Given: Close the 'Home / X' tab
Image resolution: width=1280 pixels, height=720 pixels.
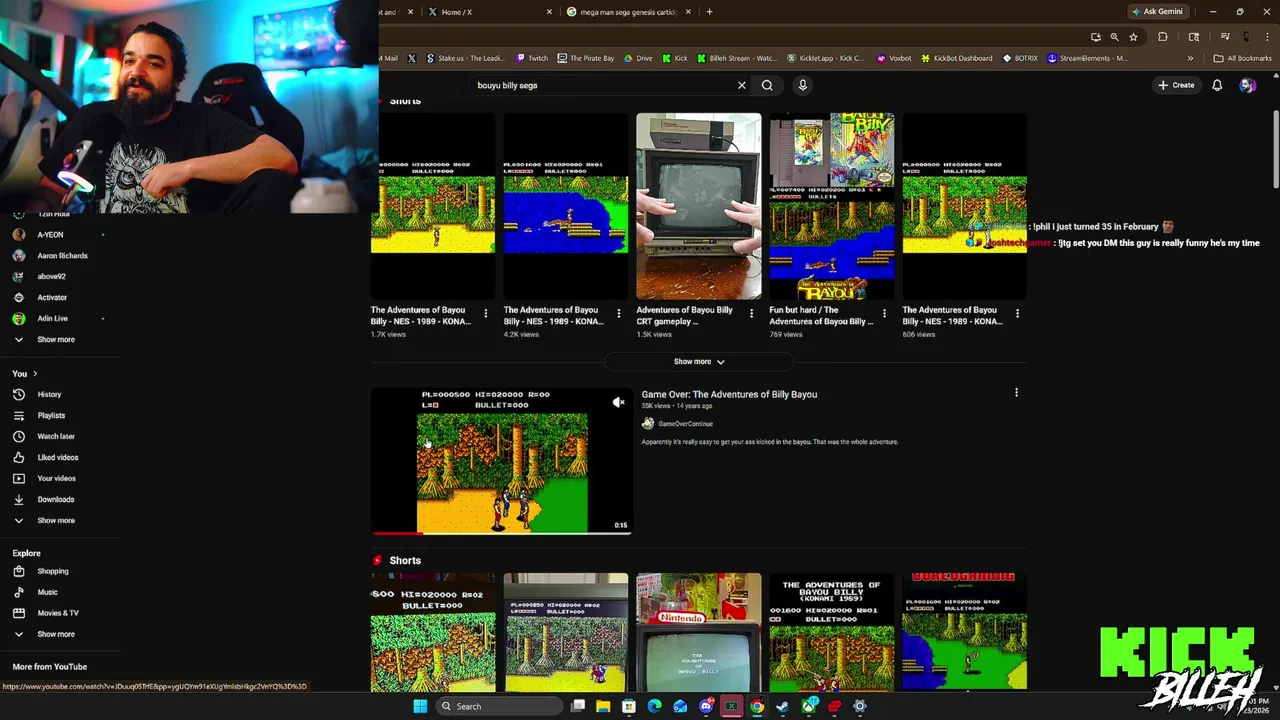Looking at the screenshot, I should click(x=549, y=12).
